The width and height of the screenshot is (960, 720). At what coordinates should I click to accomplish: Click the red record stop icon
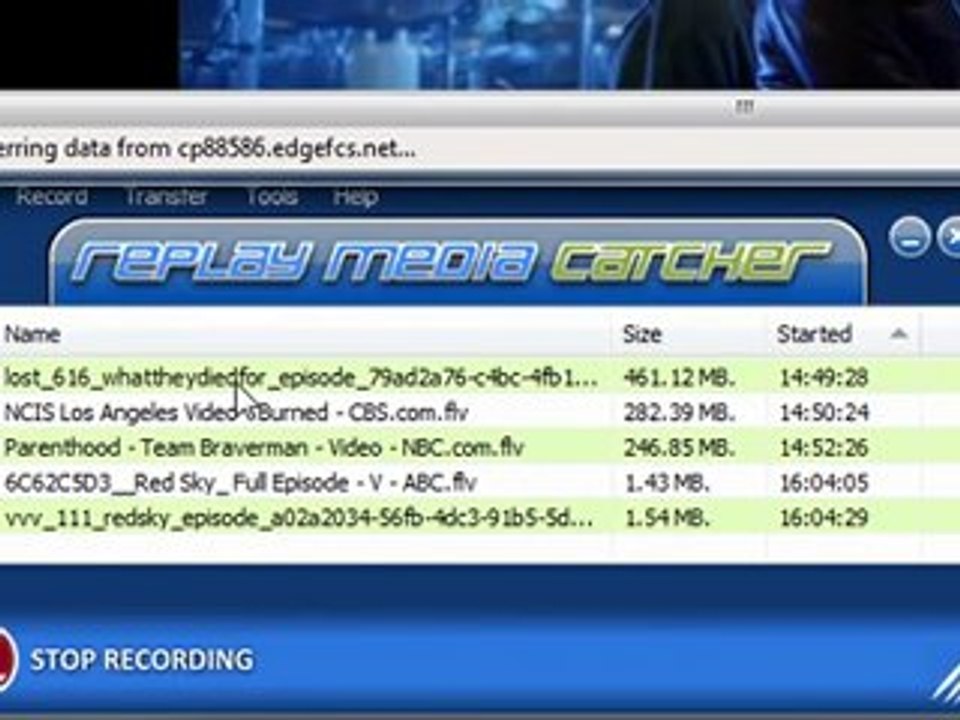[6, 659]
